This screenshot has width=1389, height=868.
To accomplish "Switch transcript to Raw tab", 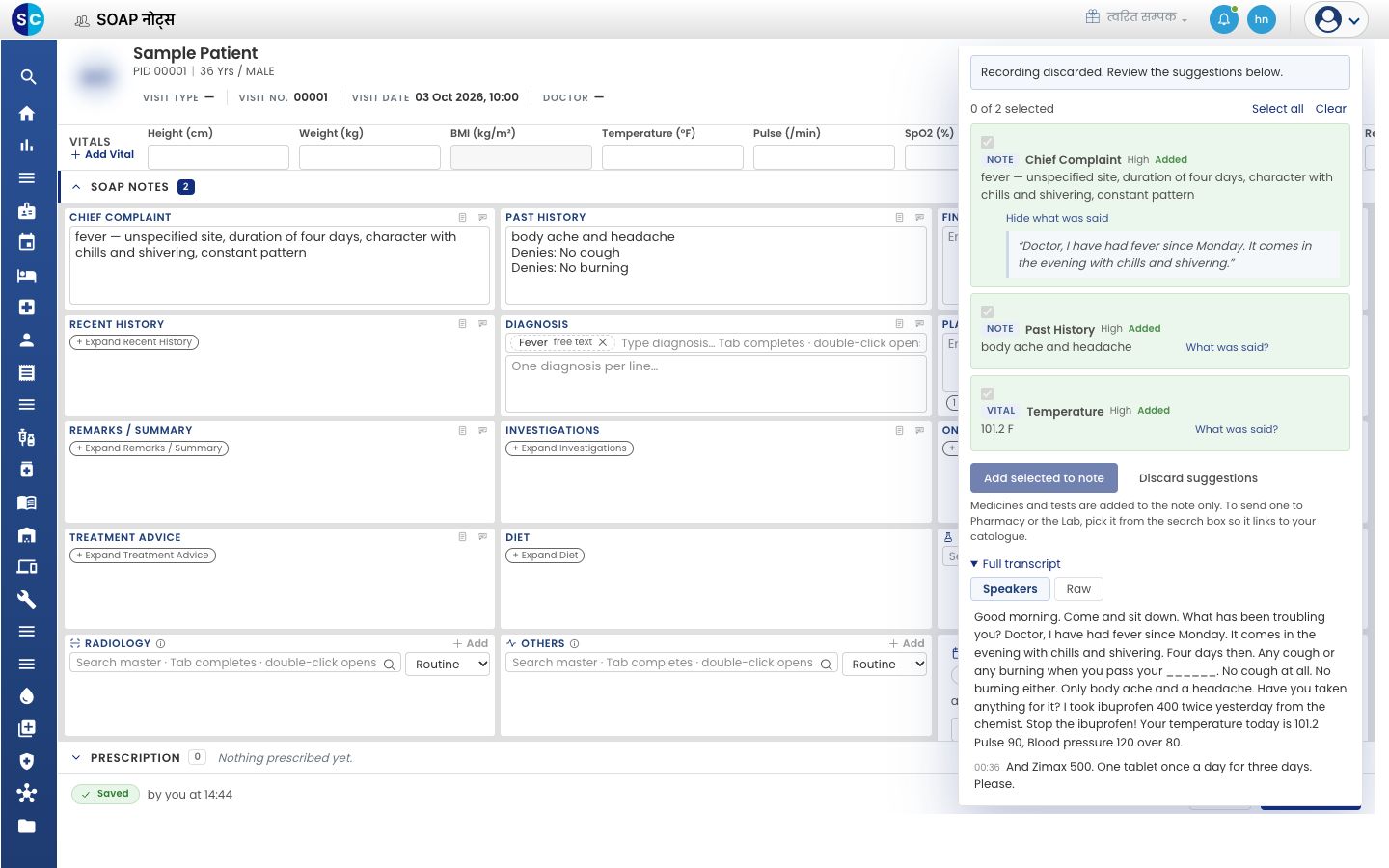I will [x=1078, y=589].
